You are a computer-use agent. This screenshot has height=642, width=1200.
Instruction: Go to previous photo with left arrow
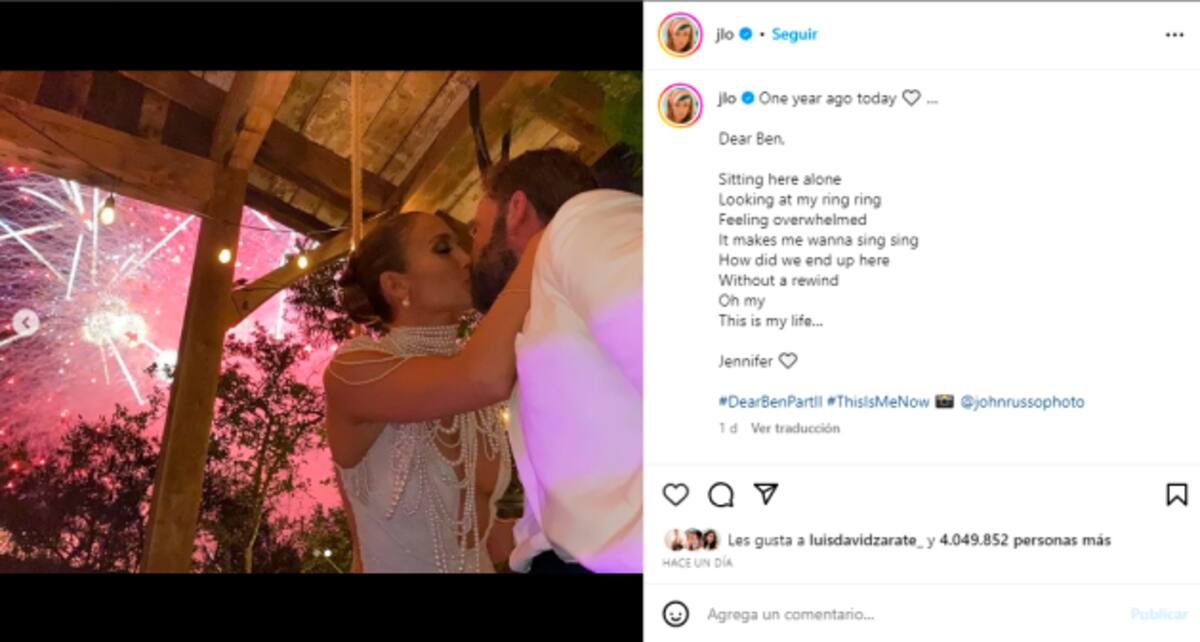(27, 322)
